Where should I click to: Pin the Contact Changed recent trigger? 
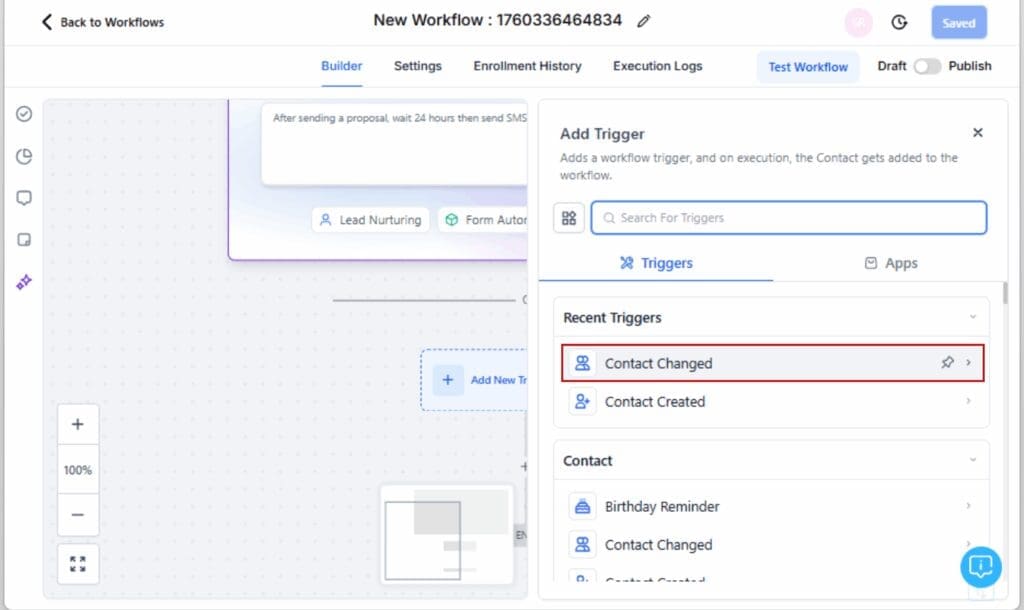point(947,363)
